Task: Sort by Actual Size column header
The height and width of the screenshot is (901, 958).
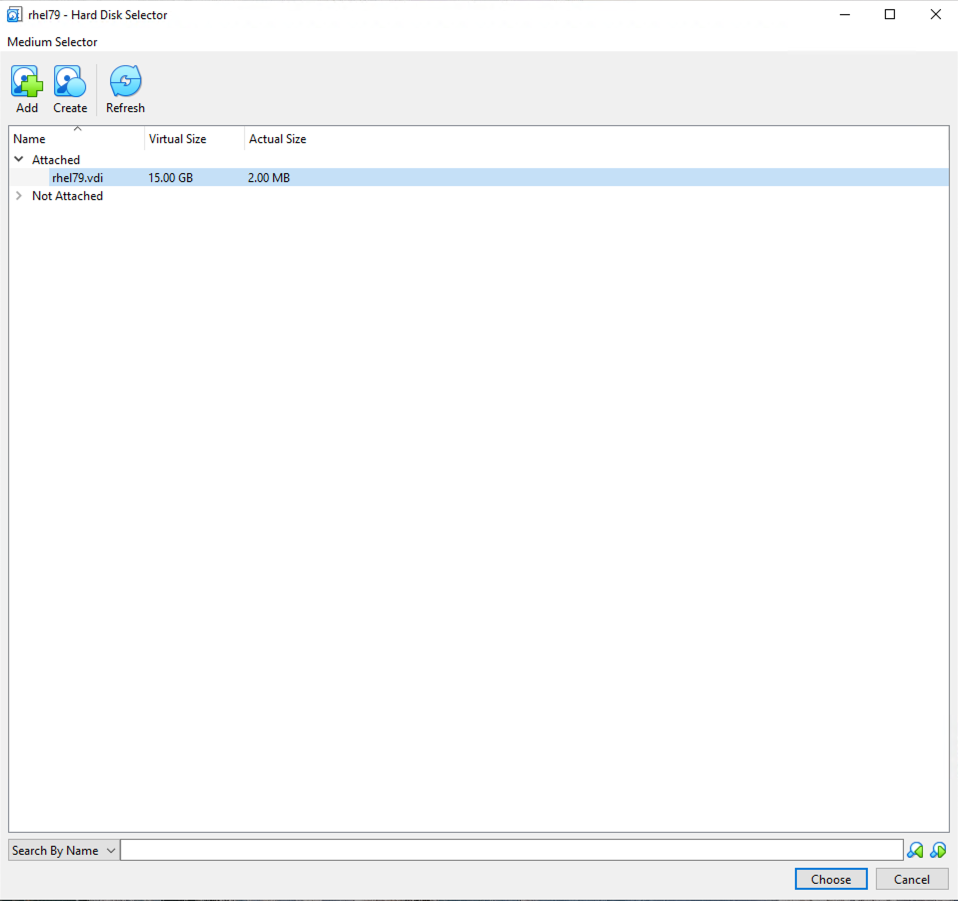Action: tap(277, 139)
